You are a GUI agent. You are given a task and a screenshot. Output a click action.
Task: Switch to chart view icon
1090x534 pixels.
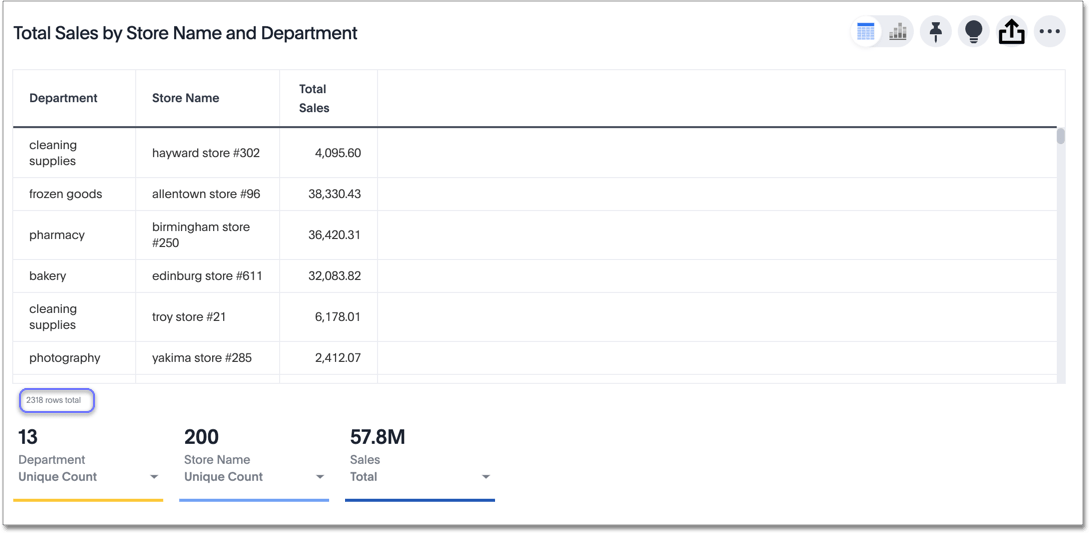pyautogui.click(x=898, y=32)
